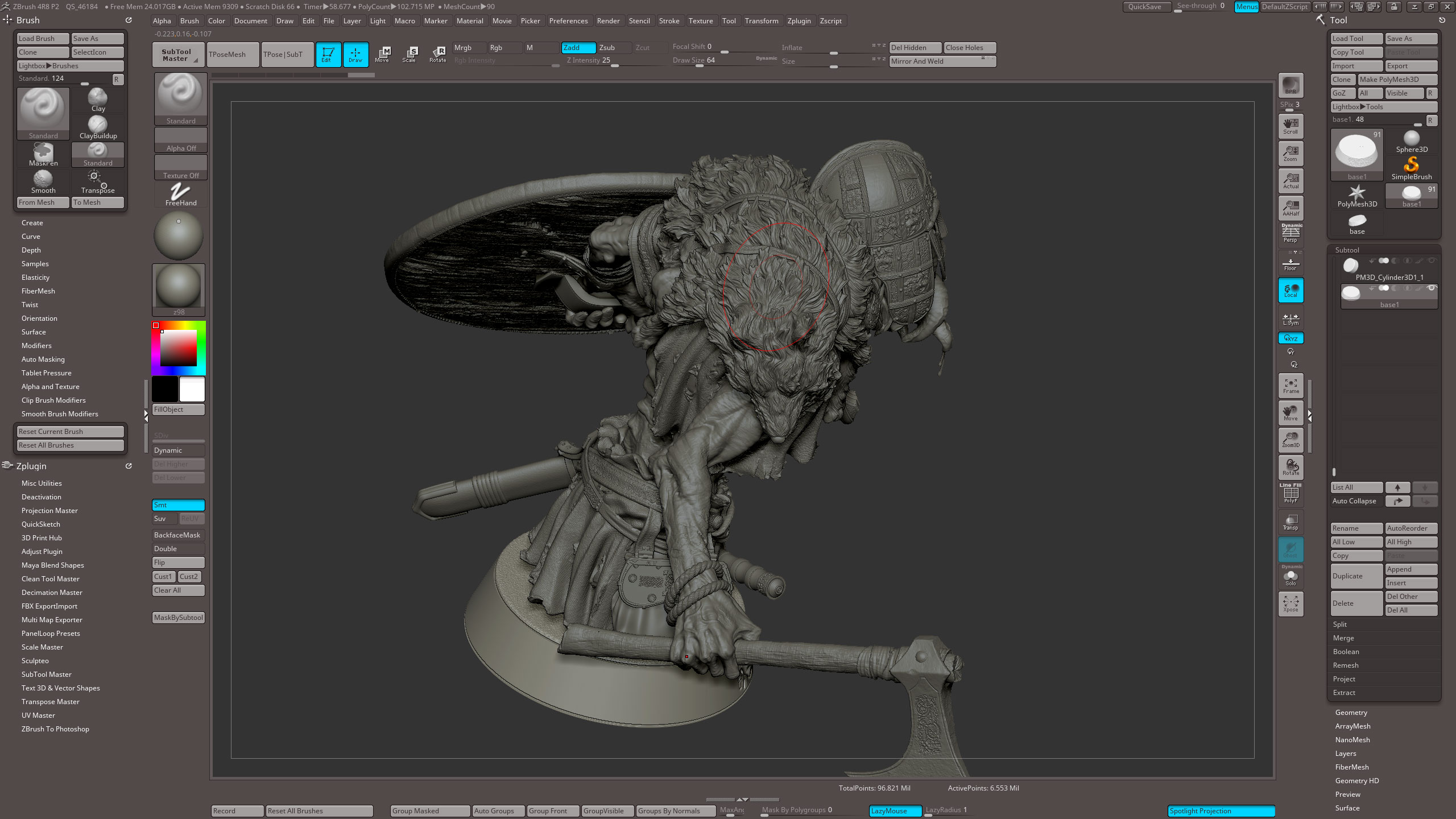
Task: Toggle visibility eye of base1 subtool
Action: coord(1432,288)
